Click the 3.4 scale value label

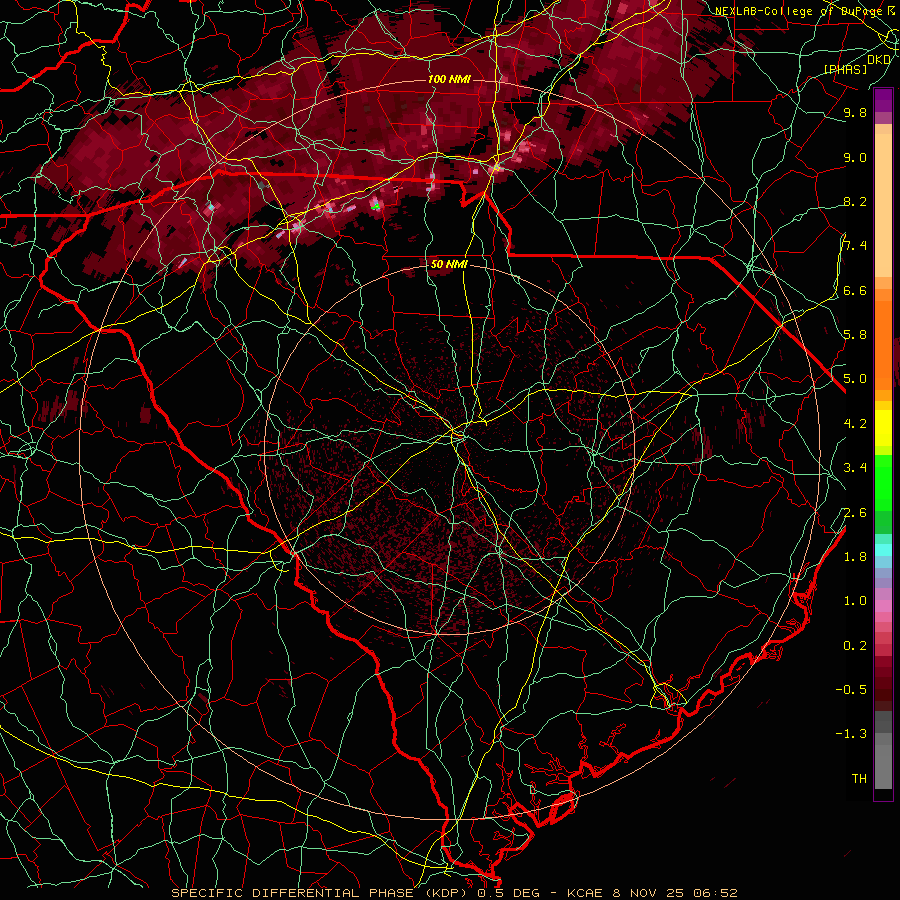click(855, 467)
